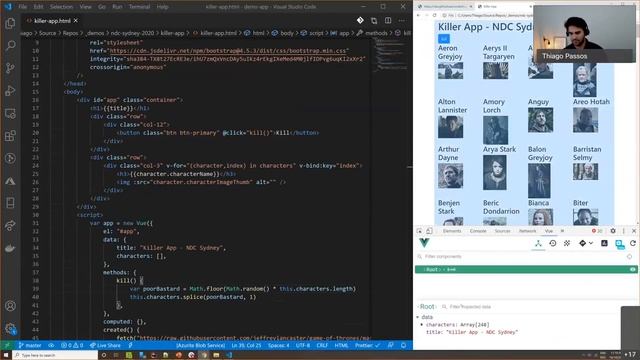The width and height of the screenshot is (640, 360).
Task: Click UTF-8 encoding status item
Action: (x=303, y=345)
